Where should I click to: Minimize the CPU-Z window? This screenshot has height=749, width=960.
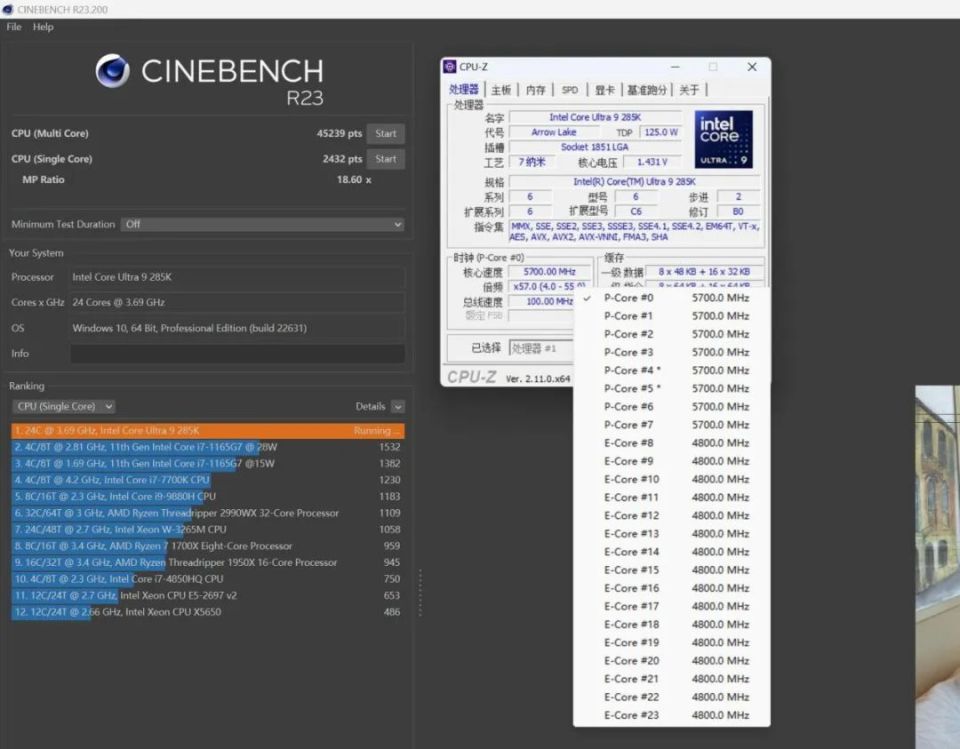click(675, 67)
